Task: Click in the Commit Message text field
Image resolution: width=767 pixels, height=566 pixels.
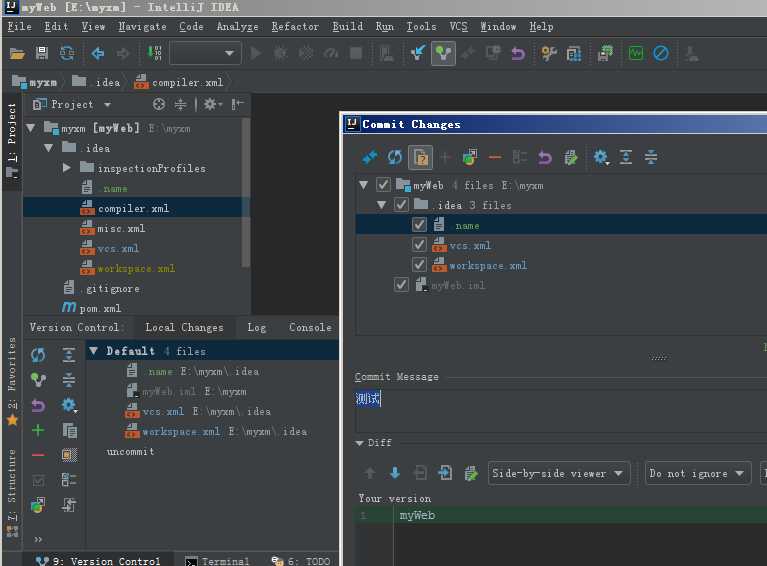Action: click(x=561, y=410)
